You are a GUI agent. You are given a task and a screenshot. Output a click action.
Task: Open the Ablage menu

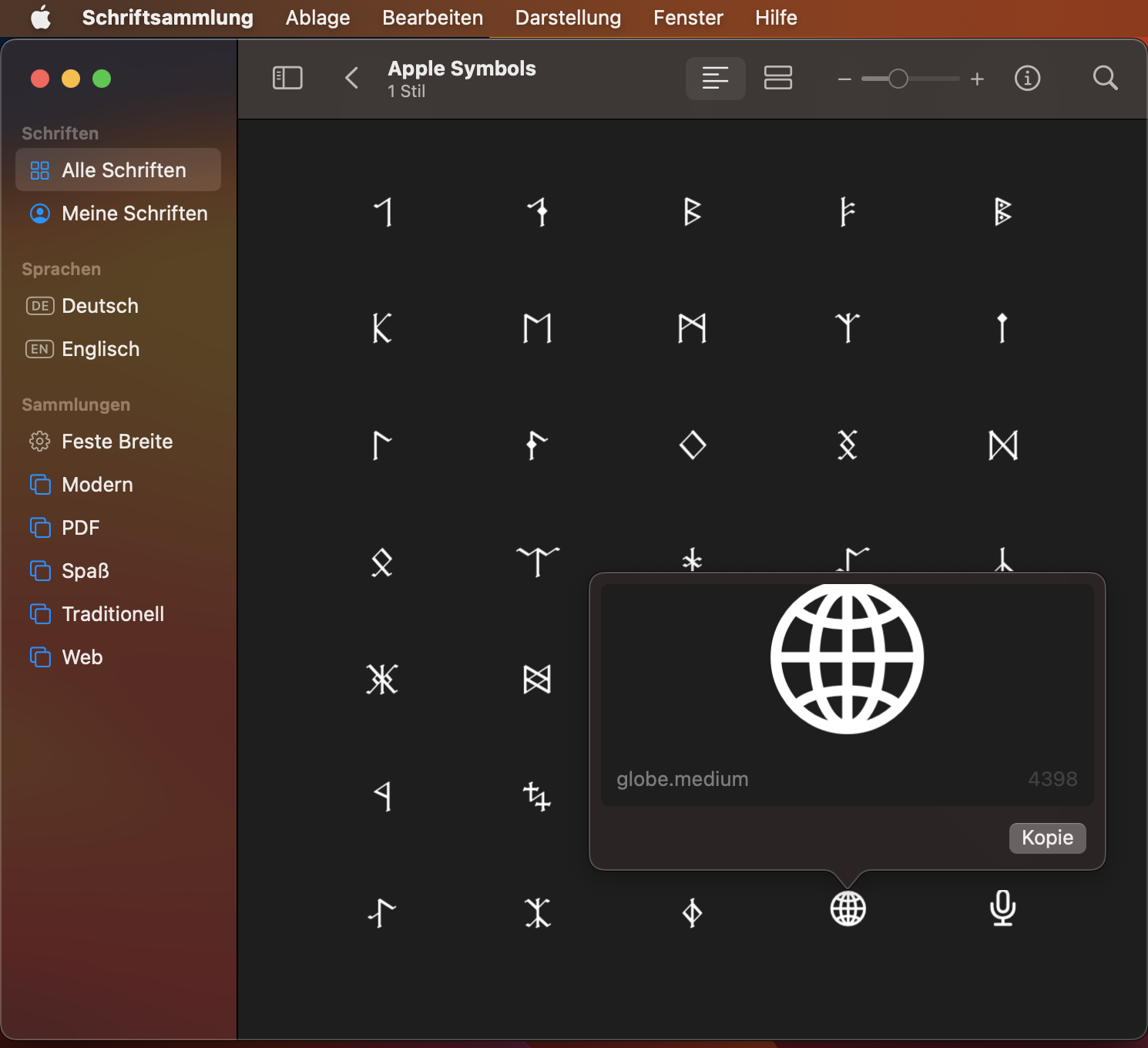click(317, 18)
